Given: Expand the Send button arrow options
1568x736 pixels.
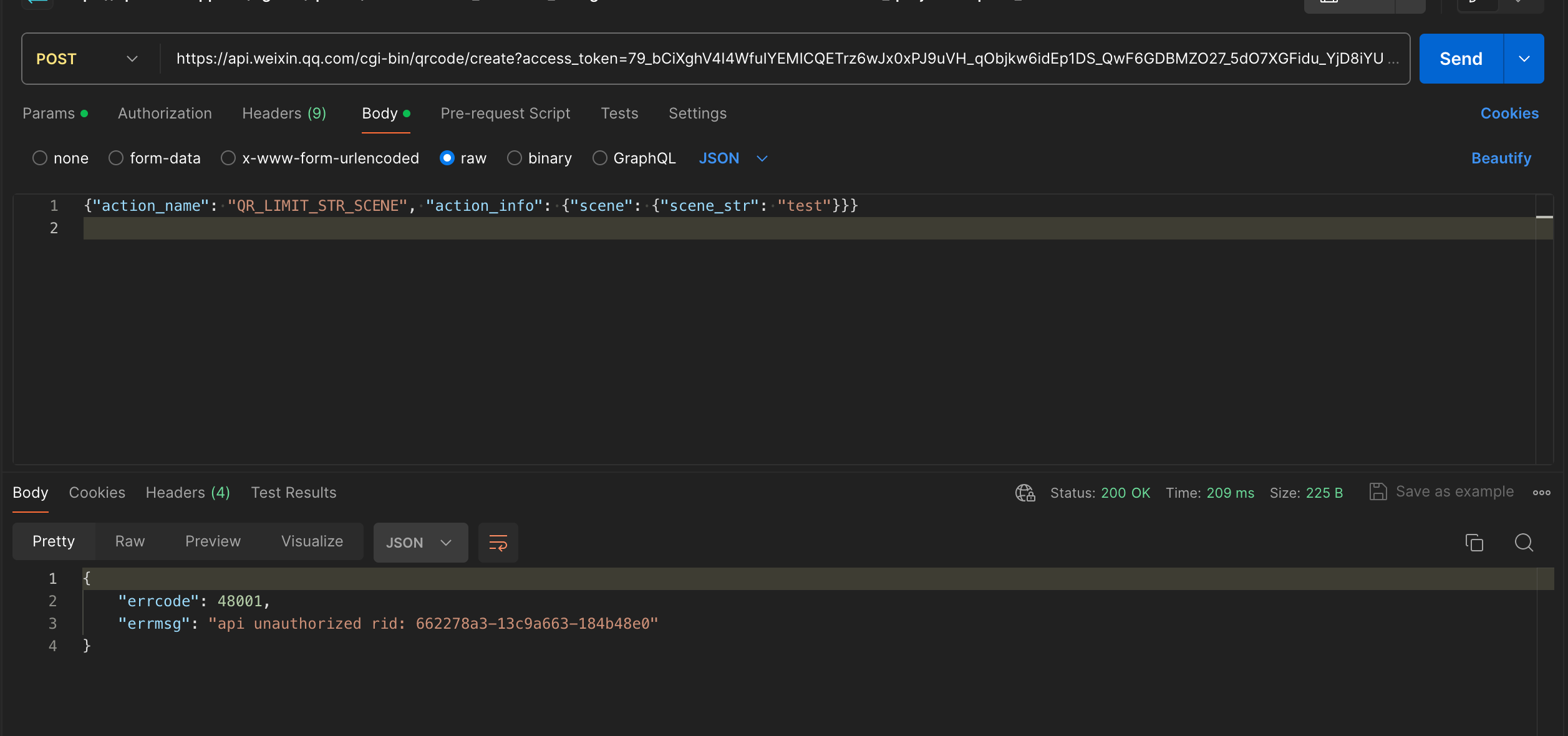Looking at the screenshot, I should 1524,59.
